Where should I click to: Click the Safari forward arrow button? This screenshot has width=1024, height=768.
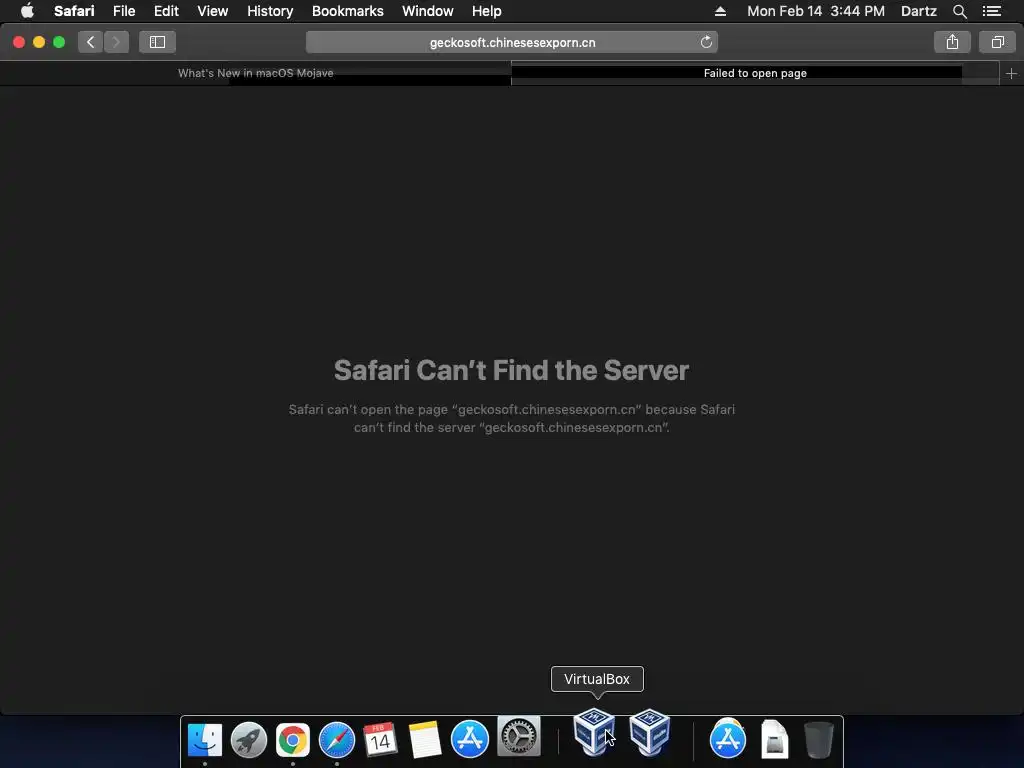click(x=116, y=42)
